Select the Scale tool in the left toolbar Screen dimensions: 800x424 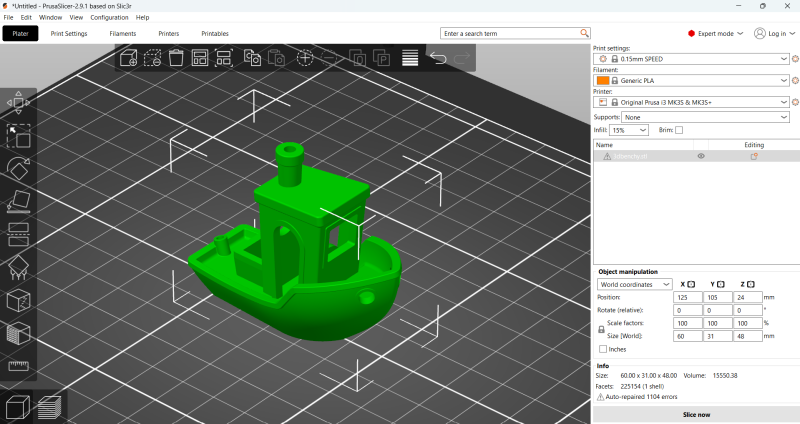point(18,136)
